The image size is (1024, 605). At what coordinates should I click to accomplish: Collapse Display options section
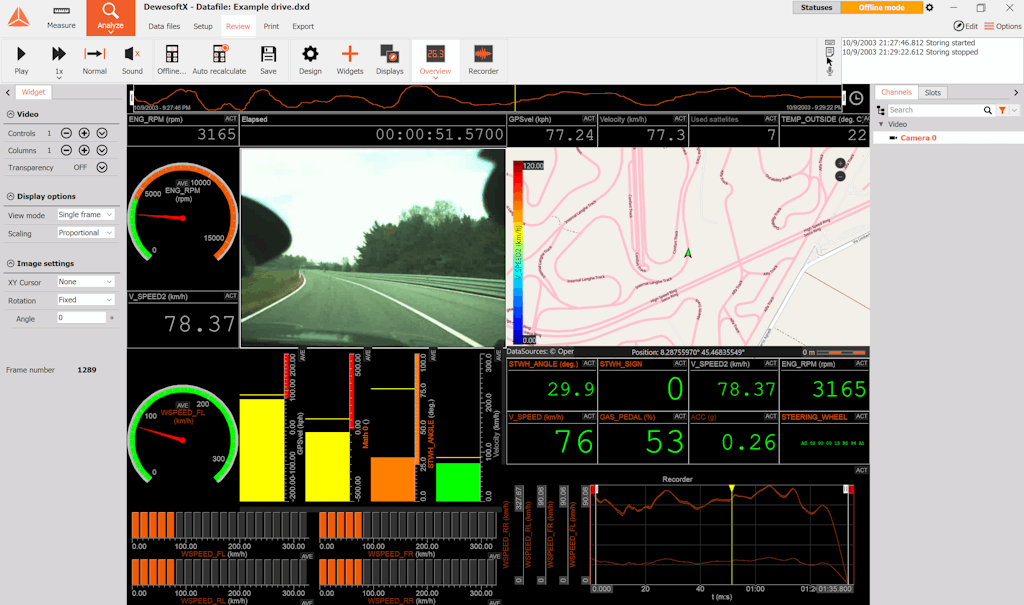pyautogui.click(x=10, y=197)
